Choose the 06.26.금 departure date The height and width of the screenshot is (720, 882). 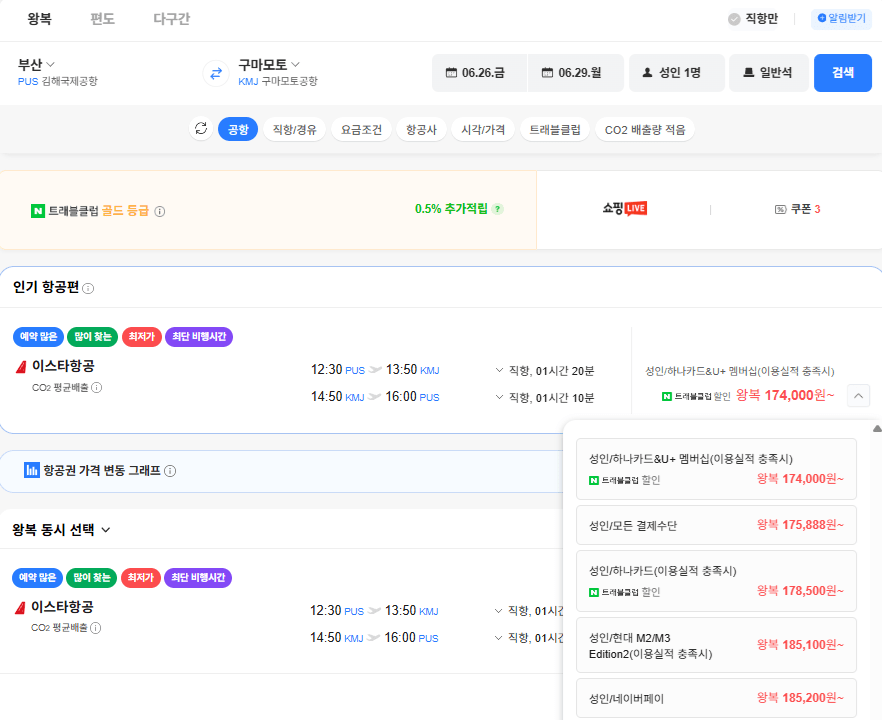(x=479, y=73)
